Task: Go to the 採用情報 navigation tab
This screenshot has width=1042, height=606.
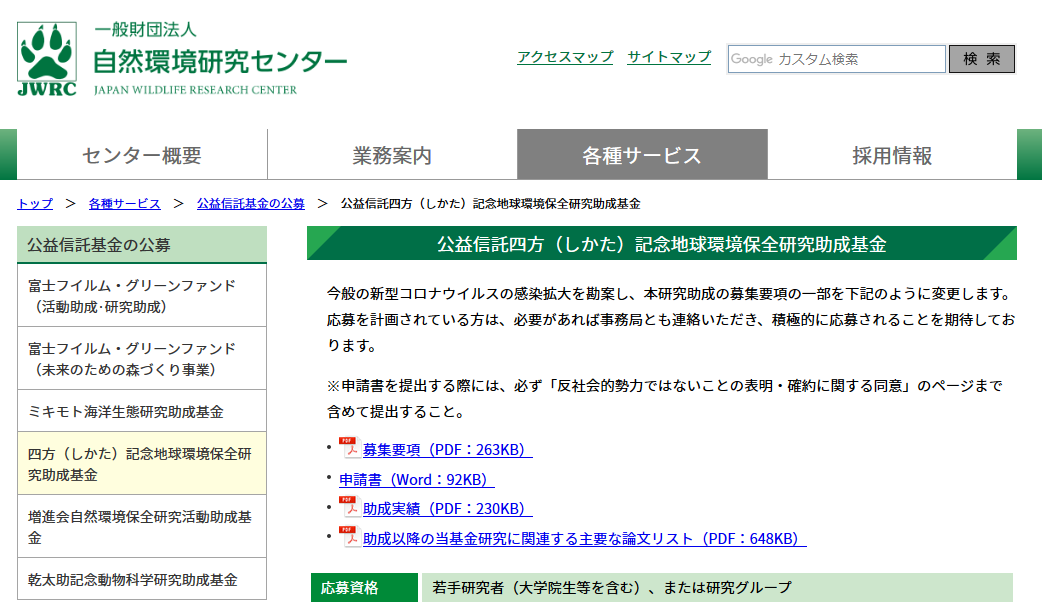Action: (x=892, y=155)
